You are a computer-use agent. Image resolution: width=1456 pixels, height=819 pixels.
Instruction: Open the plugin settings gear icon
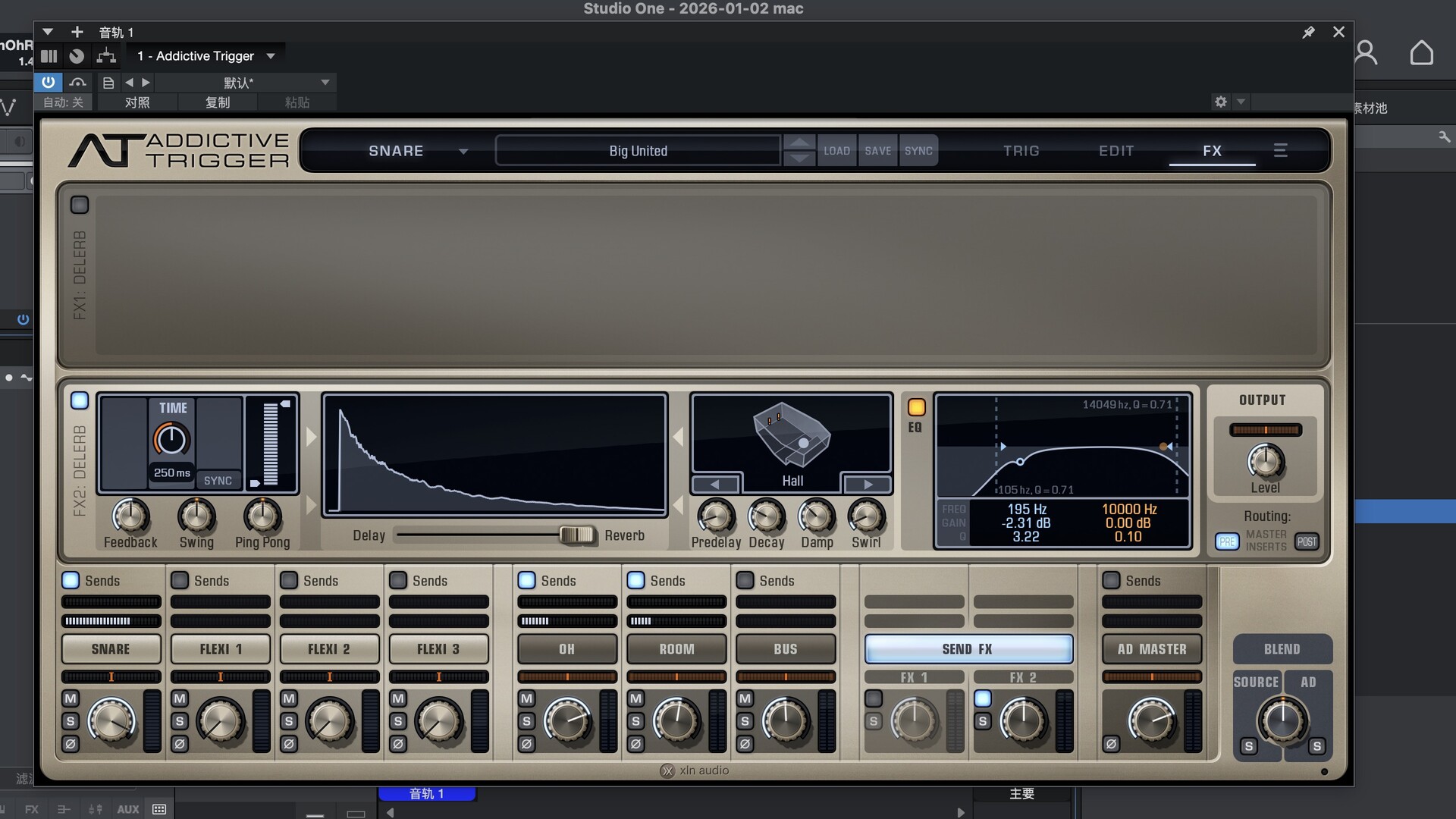click(x=1220, y=102)
